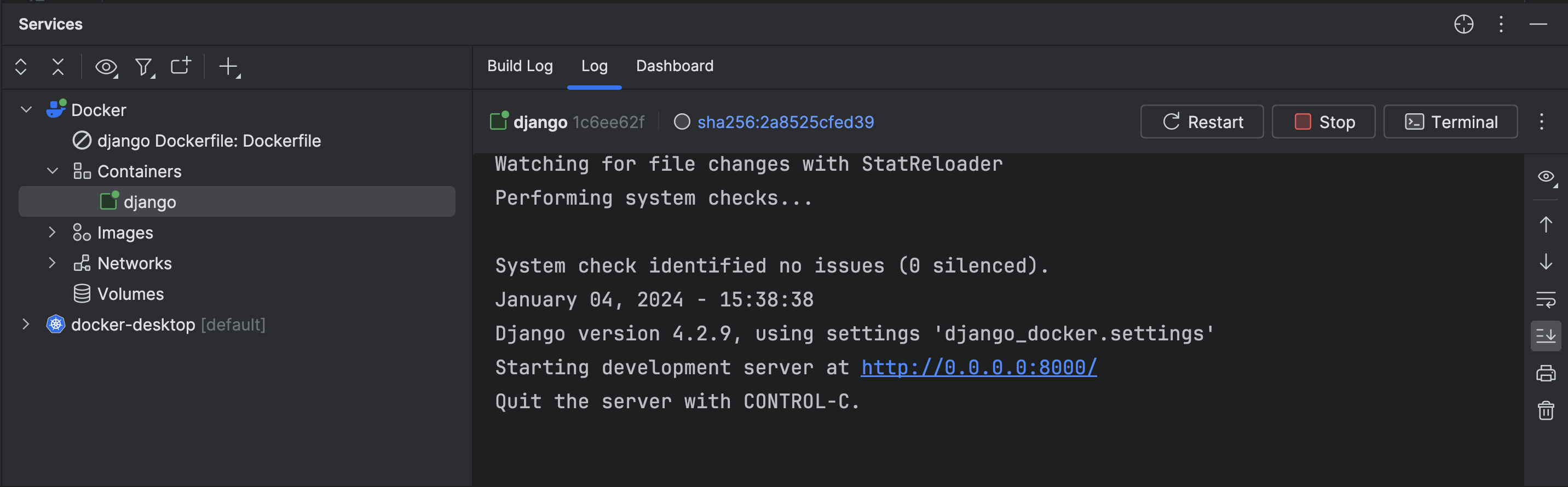Toggle soft-wrap in the log panel
This screenshot has height=487, width=1568.
tap(1545, 299)
